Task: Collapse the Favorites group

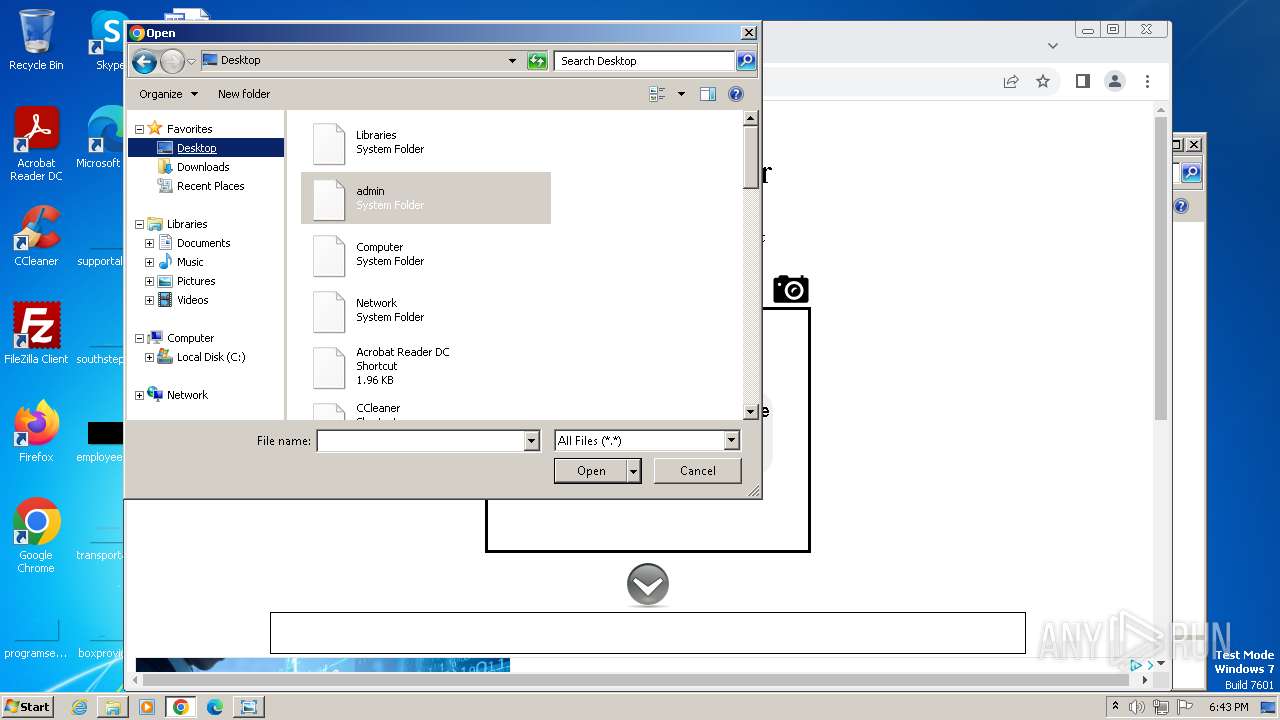Action: point(139,129)
